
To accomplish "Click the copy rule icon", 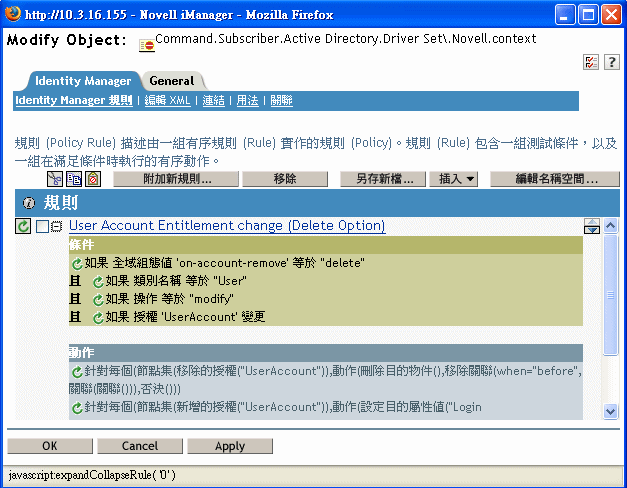I will click(x=74, y=179).
